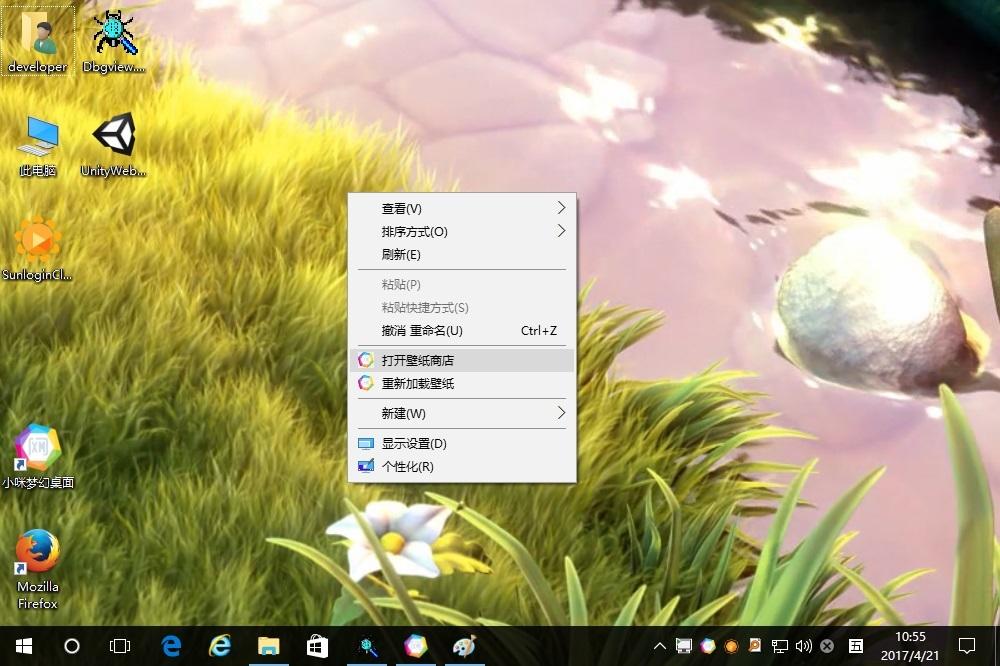Open File Explorer from taskbar
The width and height of the screenshot is (1000, 666).
[x=268, y=646]
